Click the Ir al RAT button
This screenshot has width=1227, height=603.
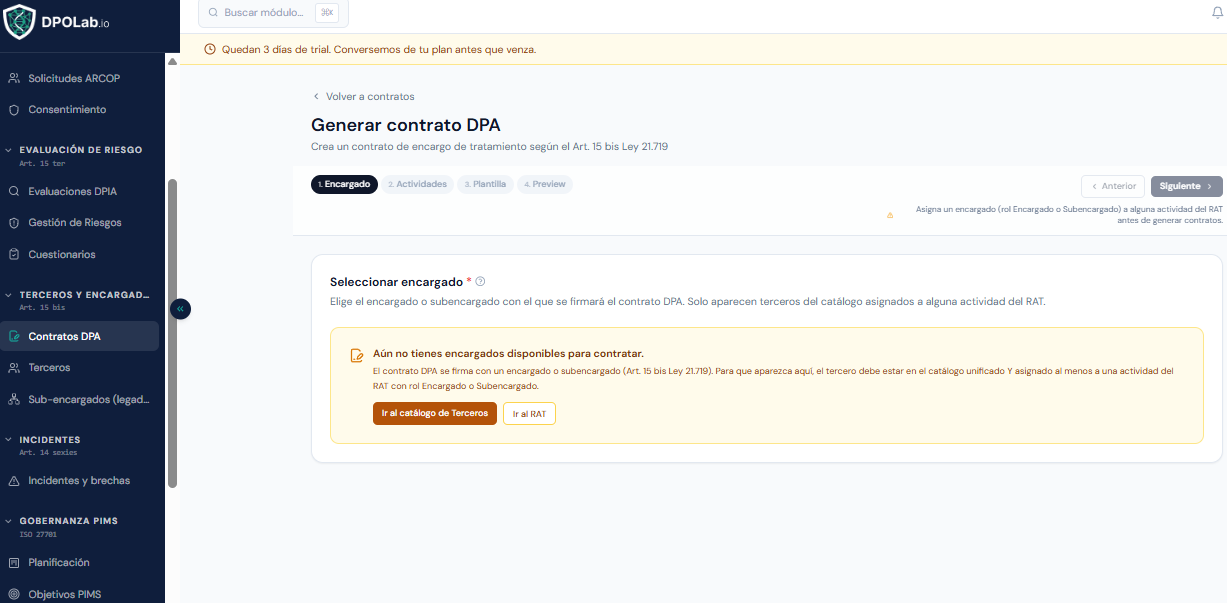coord(529,413)
